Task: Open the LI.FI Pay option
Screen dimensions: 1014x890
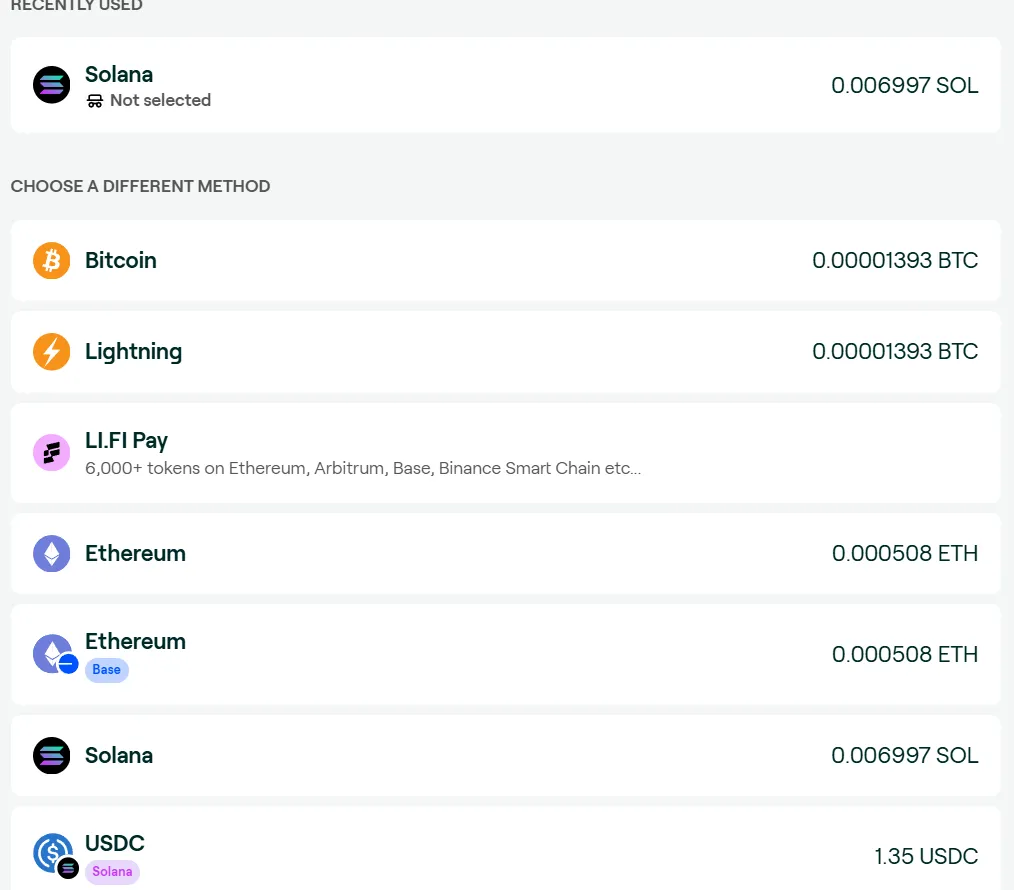Action: [506, 453]
